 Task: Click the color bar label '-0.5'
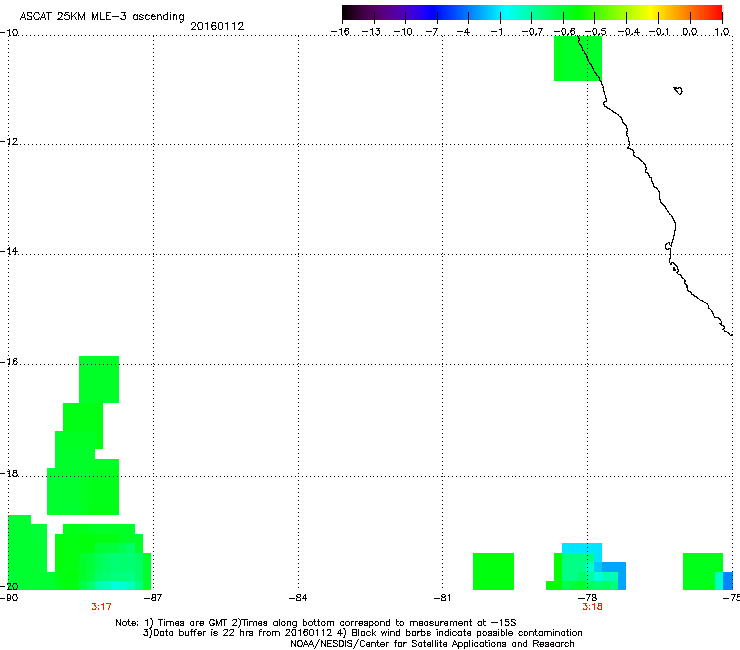[x=596, y=32]
